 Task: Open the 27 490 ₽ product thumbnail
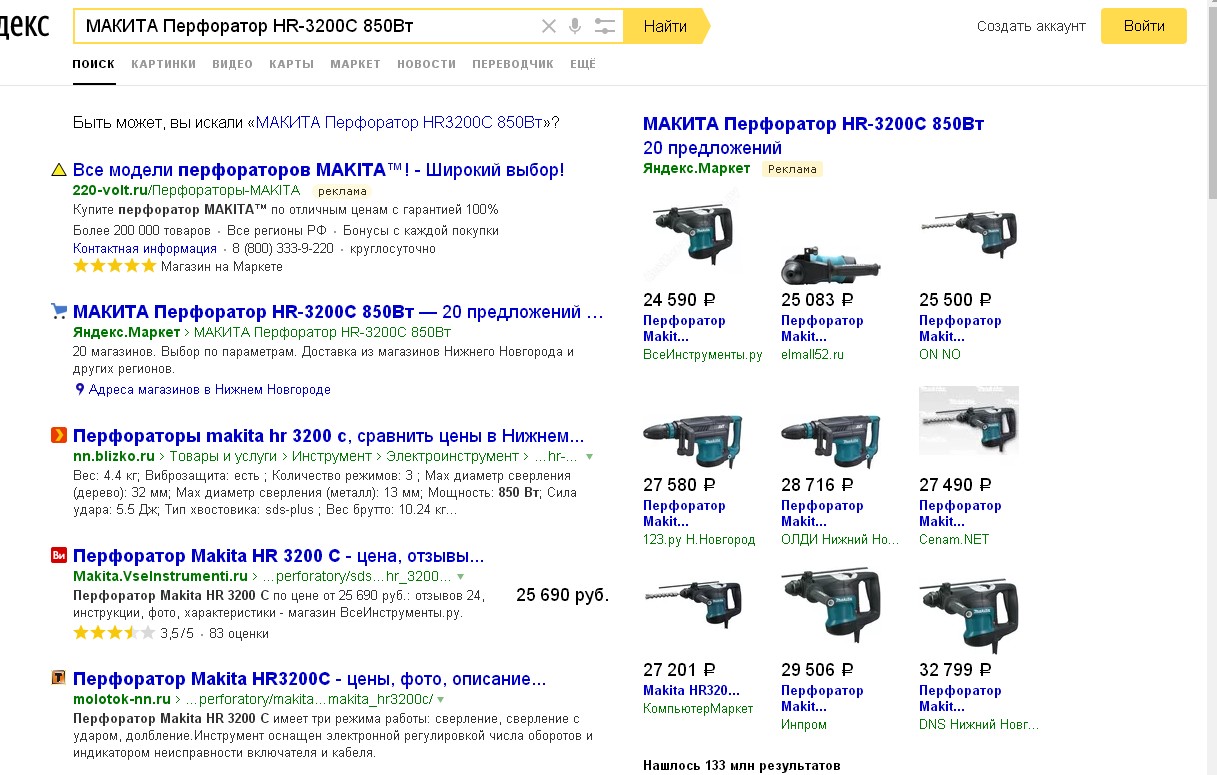click(969, 421)
